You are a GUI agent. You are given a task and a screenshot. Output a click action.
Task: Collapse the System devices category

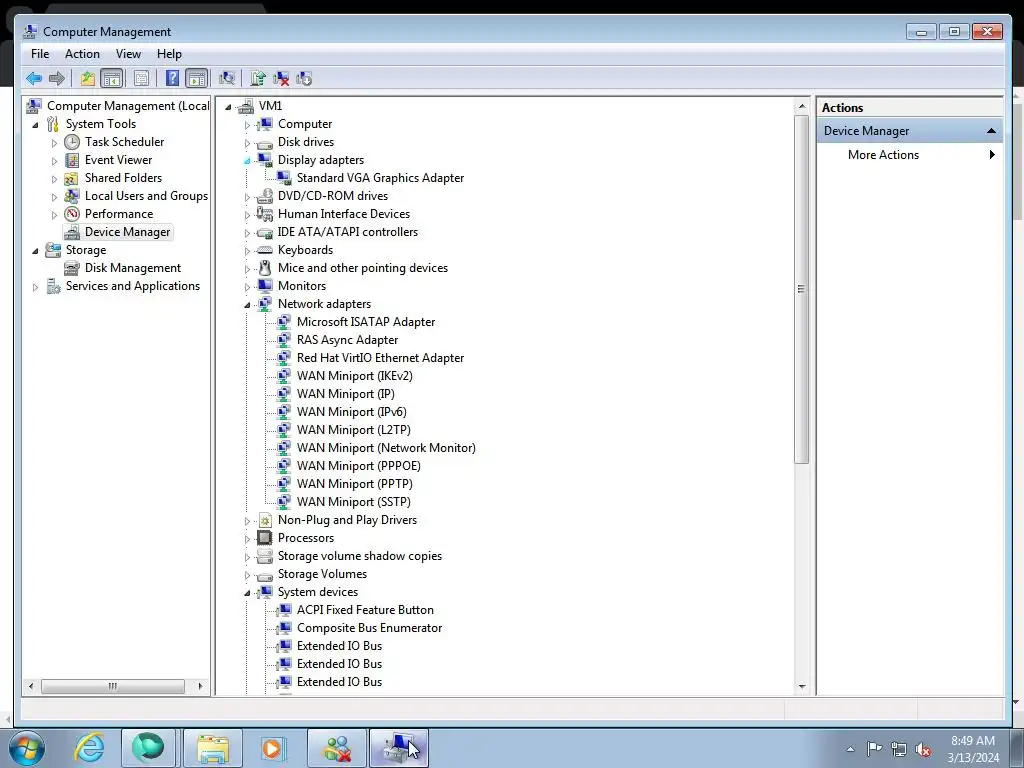[247, 593]
